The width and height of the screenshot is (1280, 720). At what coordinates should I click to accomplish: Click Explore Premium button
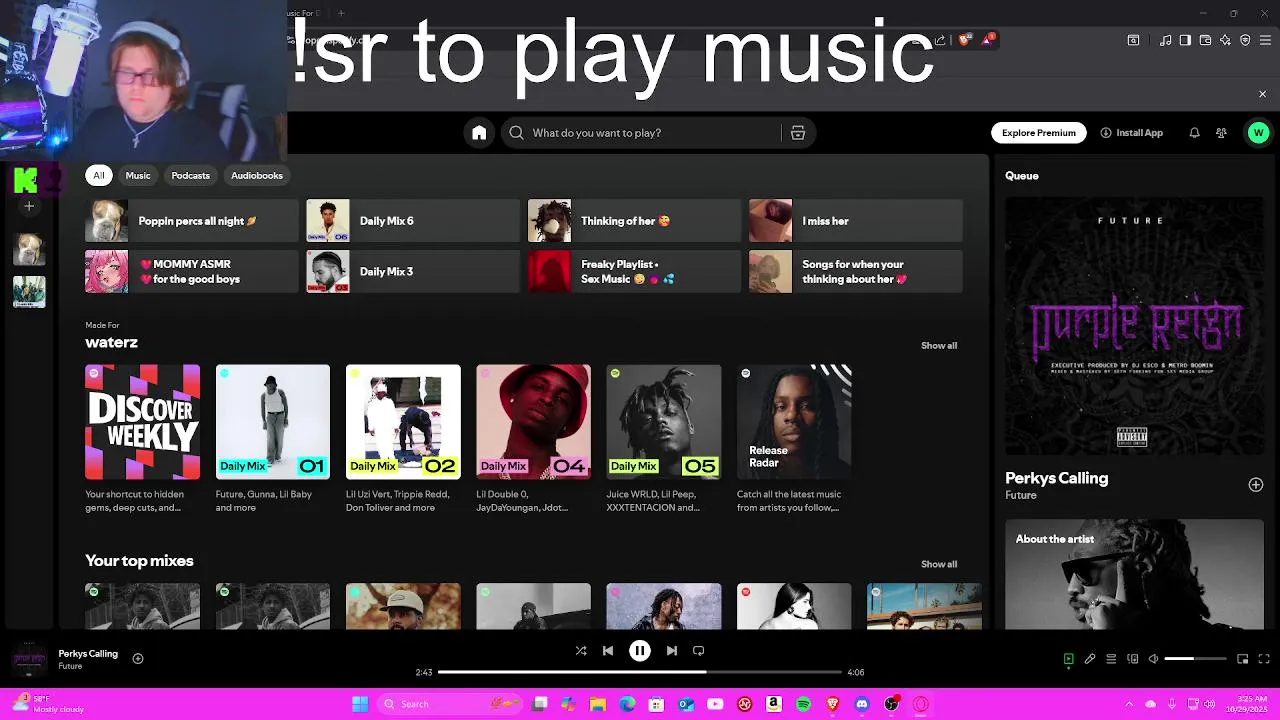(x=1039, y=133)
